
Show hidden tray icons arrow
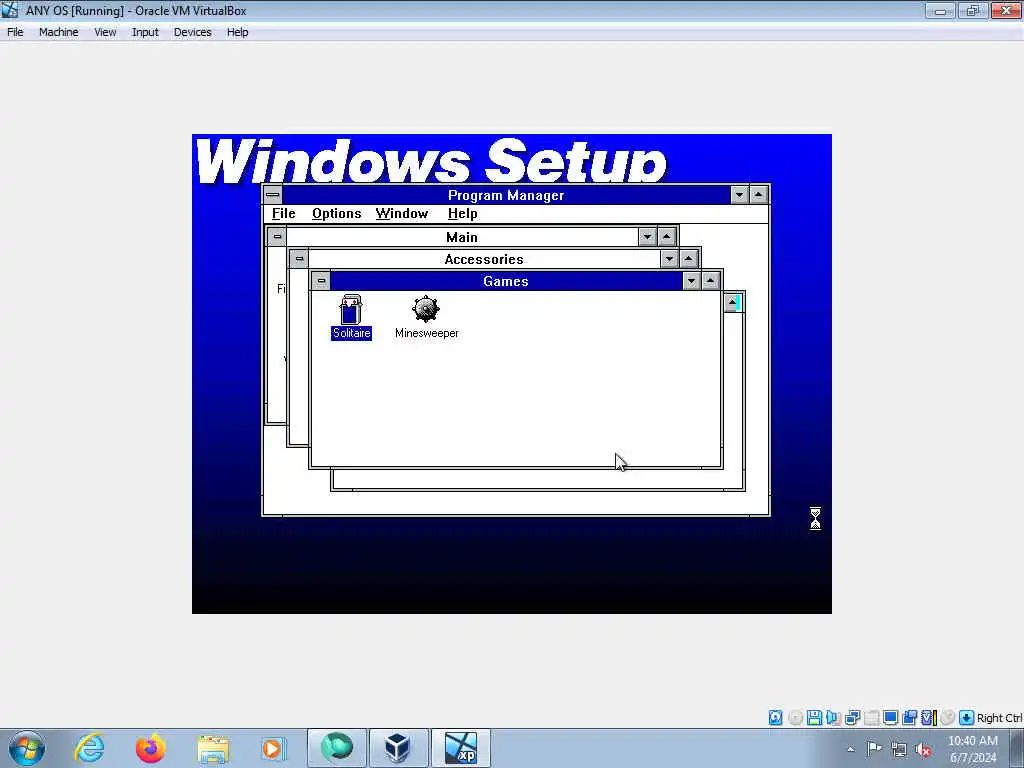[850, 749]
